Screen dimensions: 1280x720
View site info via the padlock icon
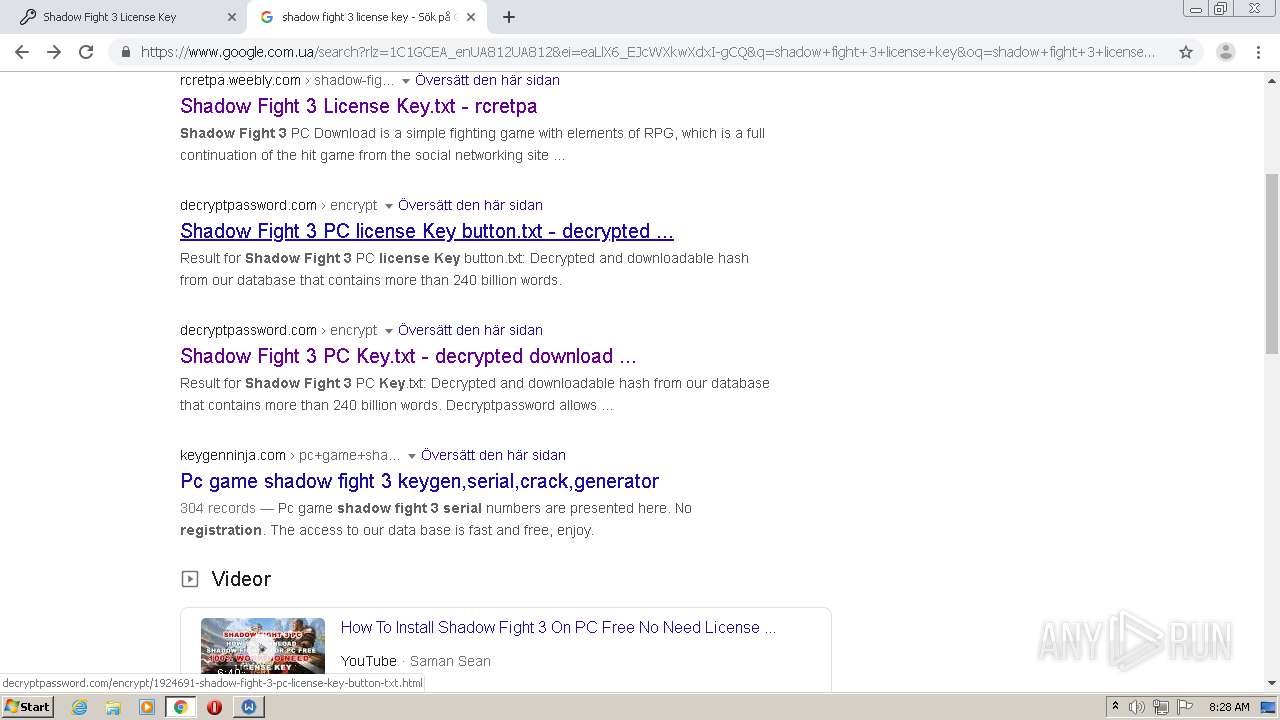point(125,52)
